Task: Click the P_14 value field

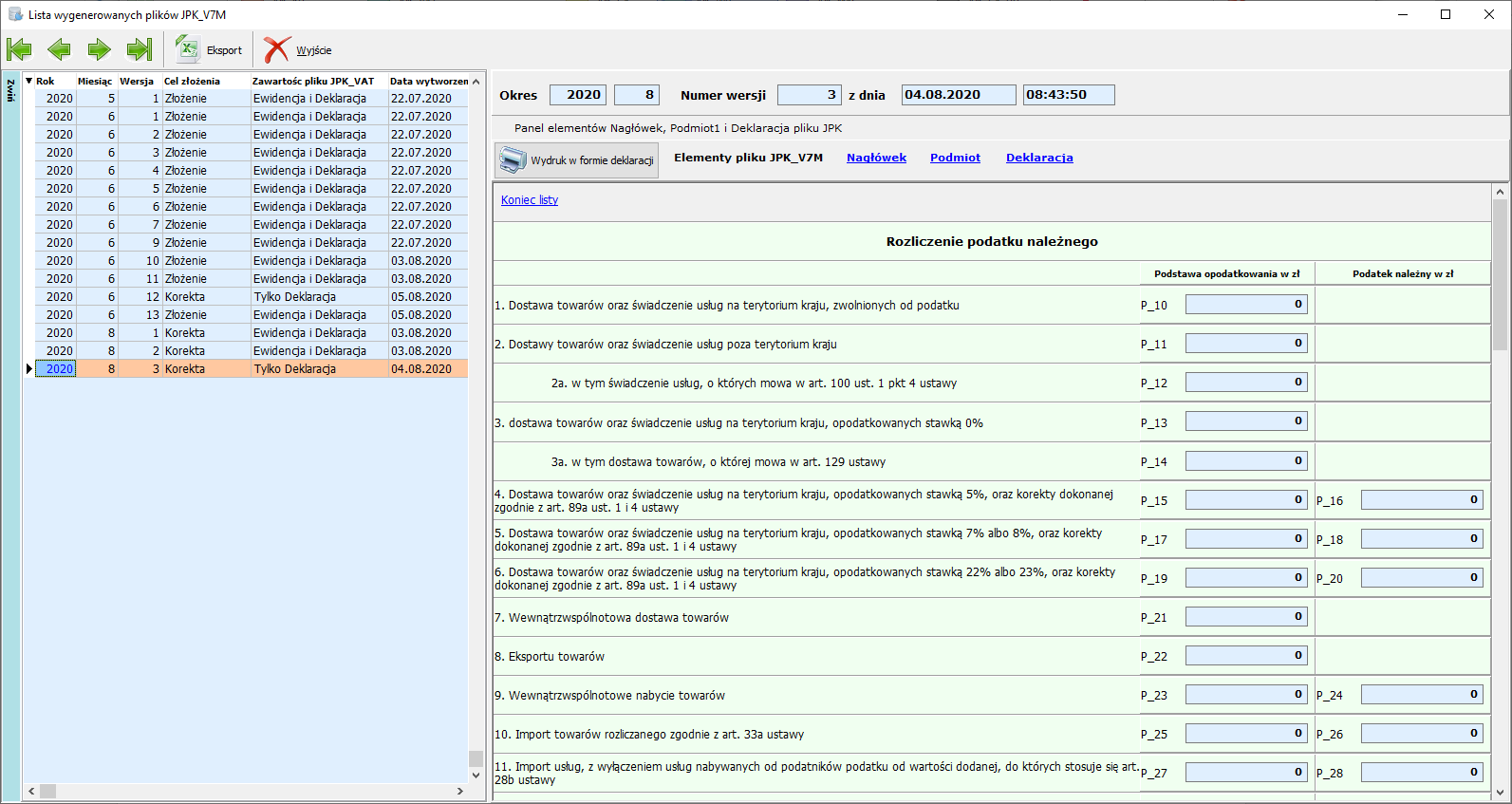Action: tap(1246, 461)
